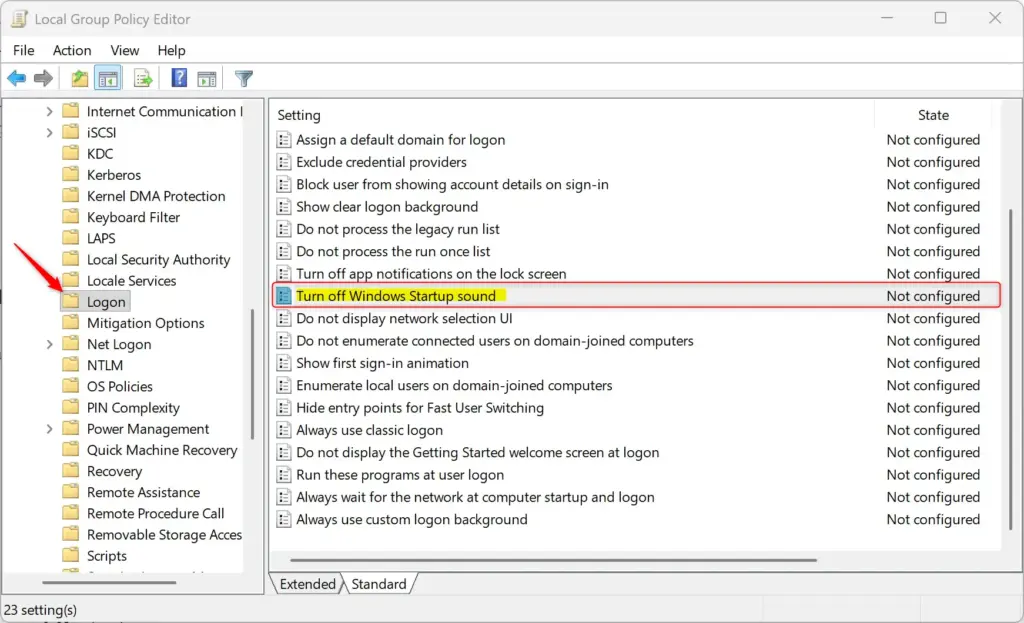The image size is (1024, 623).
Task: Select Hide entry points for Fast User Switching
Action: (x=420, y=407)
